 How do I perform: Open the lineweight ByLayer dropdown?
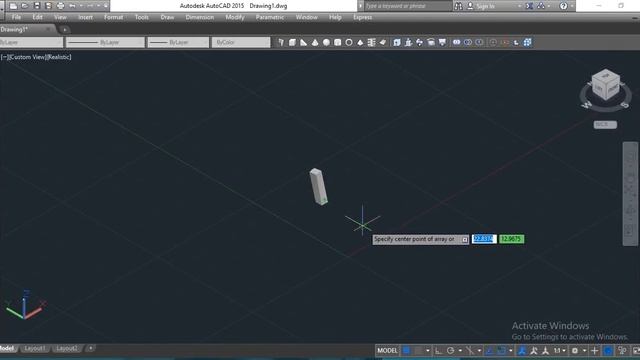tap(178, 42)
